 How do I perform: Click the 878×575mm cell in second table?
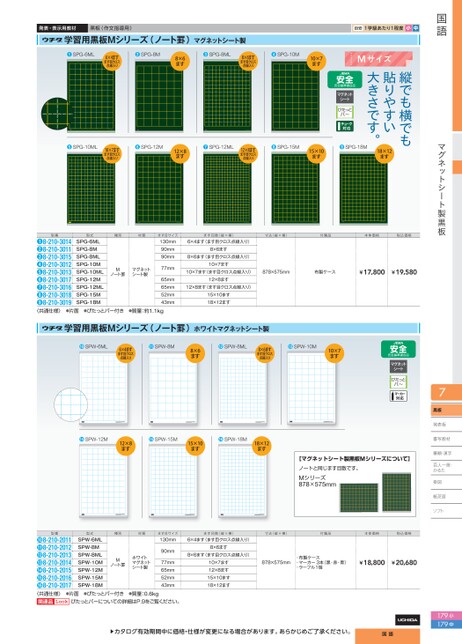[276, 562]
